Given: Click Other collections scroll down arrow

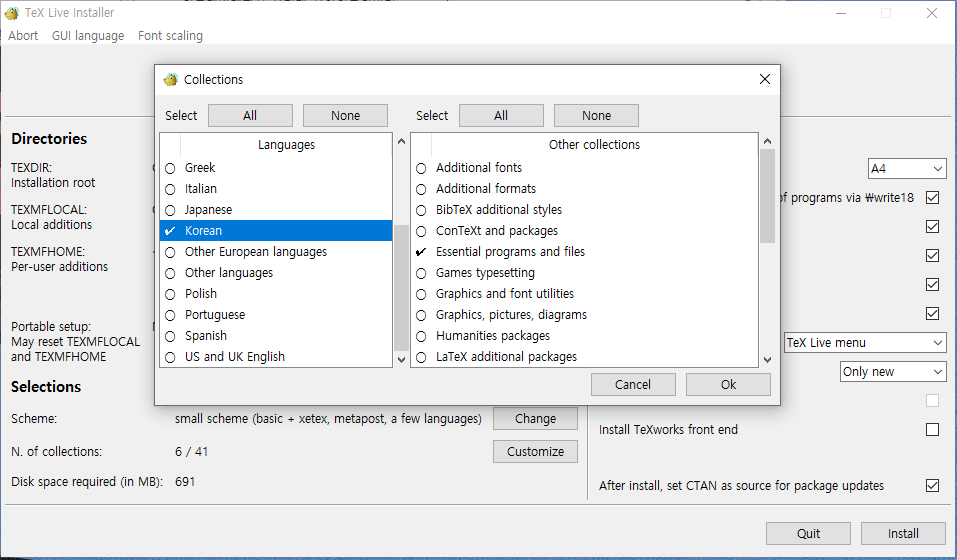Looking at the screenshot, I should [x=768, y=360].
